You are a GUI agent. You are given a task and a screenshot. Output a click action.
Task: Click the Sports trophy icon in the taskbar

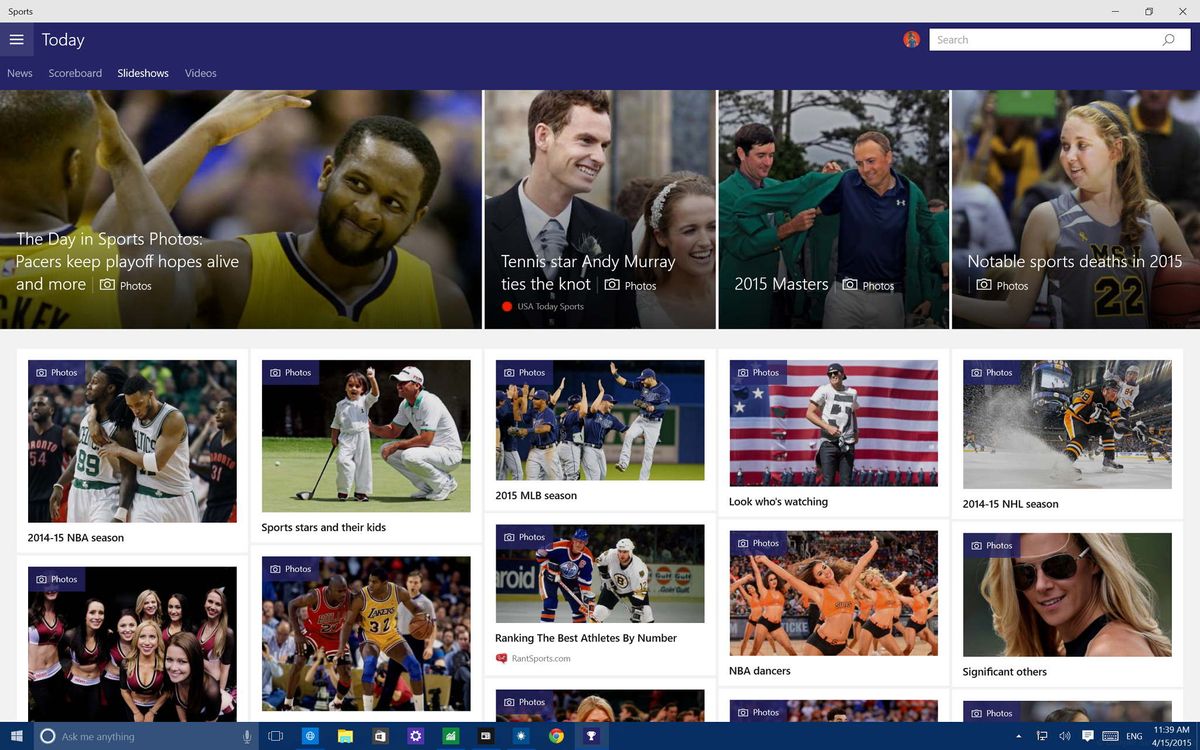(591, 736)
